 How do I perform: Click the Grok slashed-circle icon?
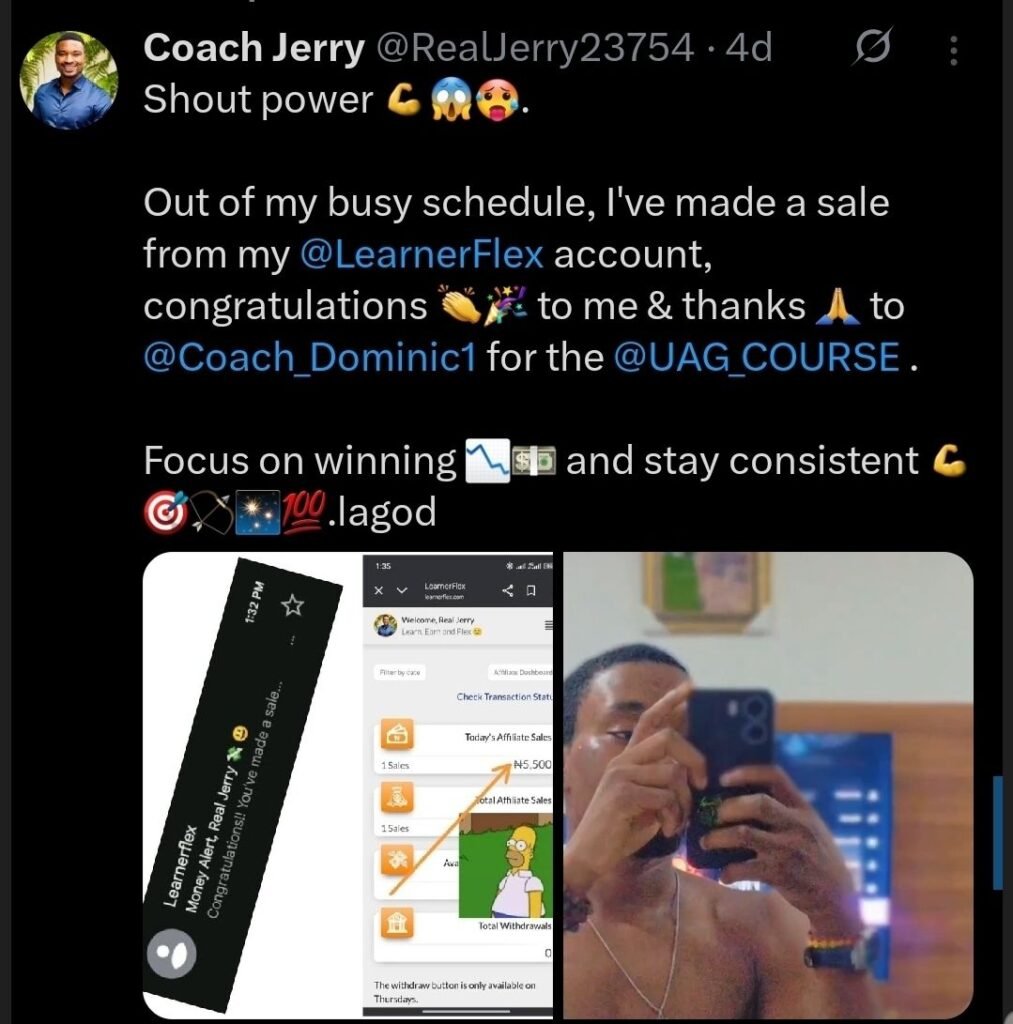[x=874, y=48]
